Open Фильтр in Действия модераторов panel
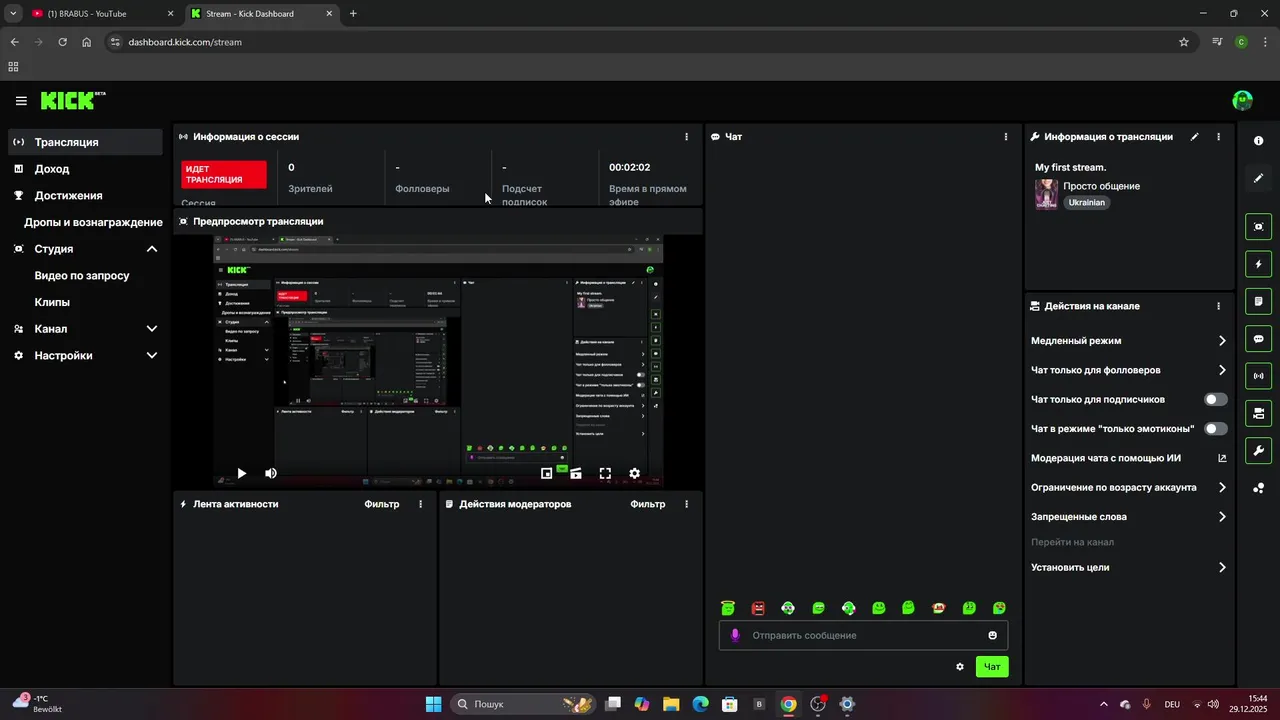The image size is (1280, 720). click(648, 504)
